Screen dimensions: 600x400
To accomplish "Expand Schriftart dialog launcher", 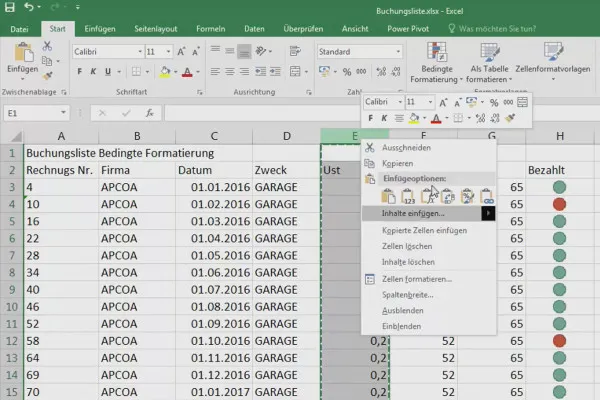I will click(199, 92).
